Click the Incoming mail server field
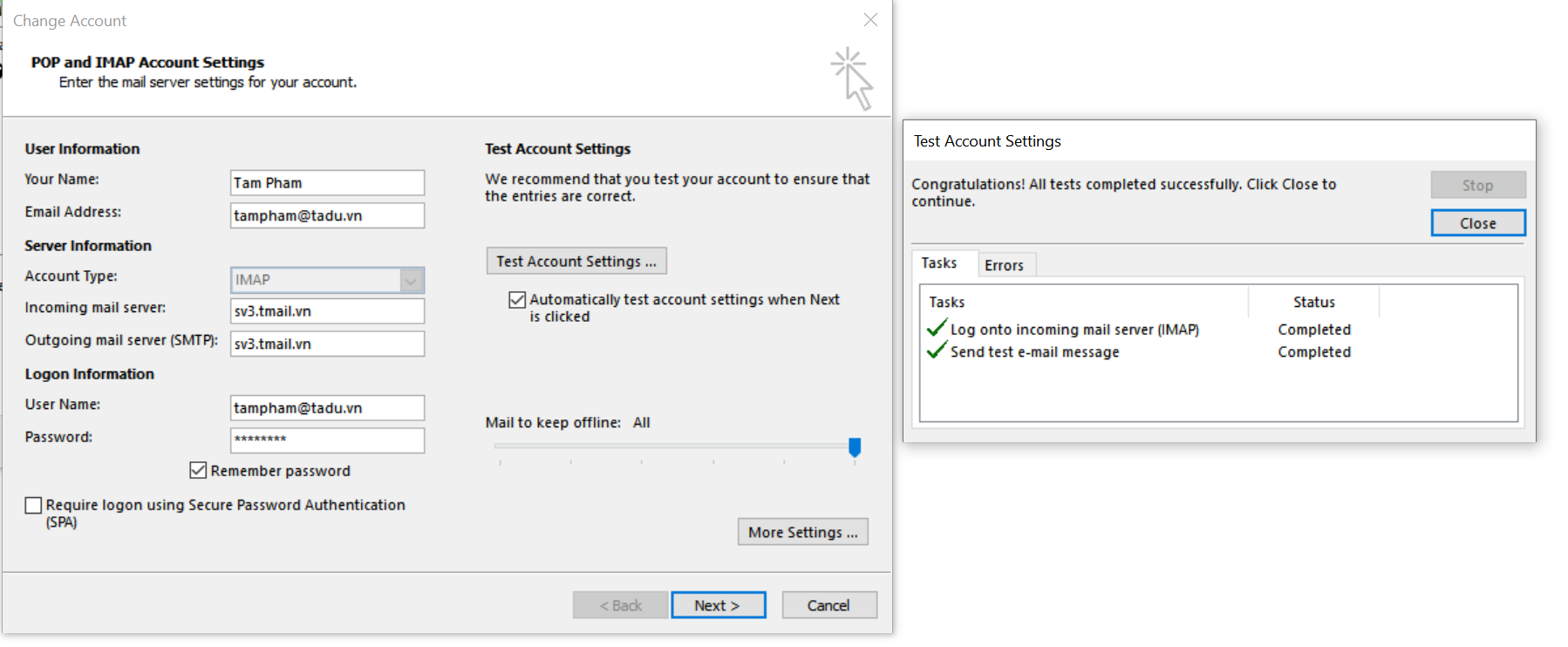Viewport: 1568px width, 647px height. pyautogui.click(x=327, y=311)
